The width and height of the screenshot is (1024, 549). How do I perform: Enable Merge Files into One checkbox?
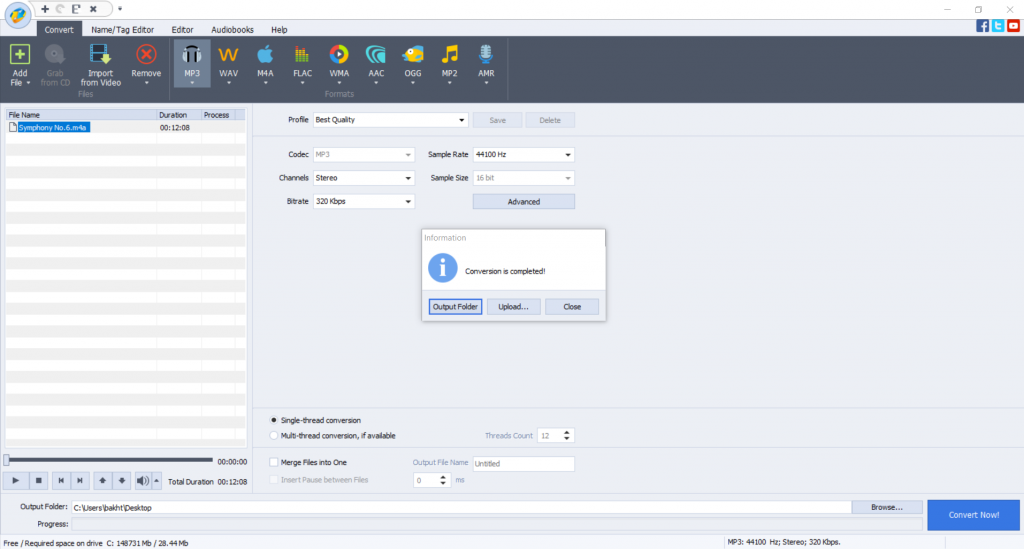[274, 462]
